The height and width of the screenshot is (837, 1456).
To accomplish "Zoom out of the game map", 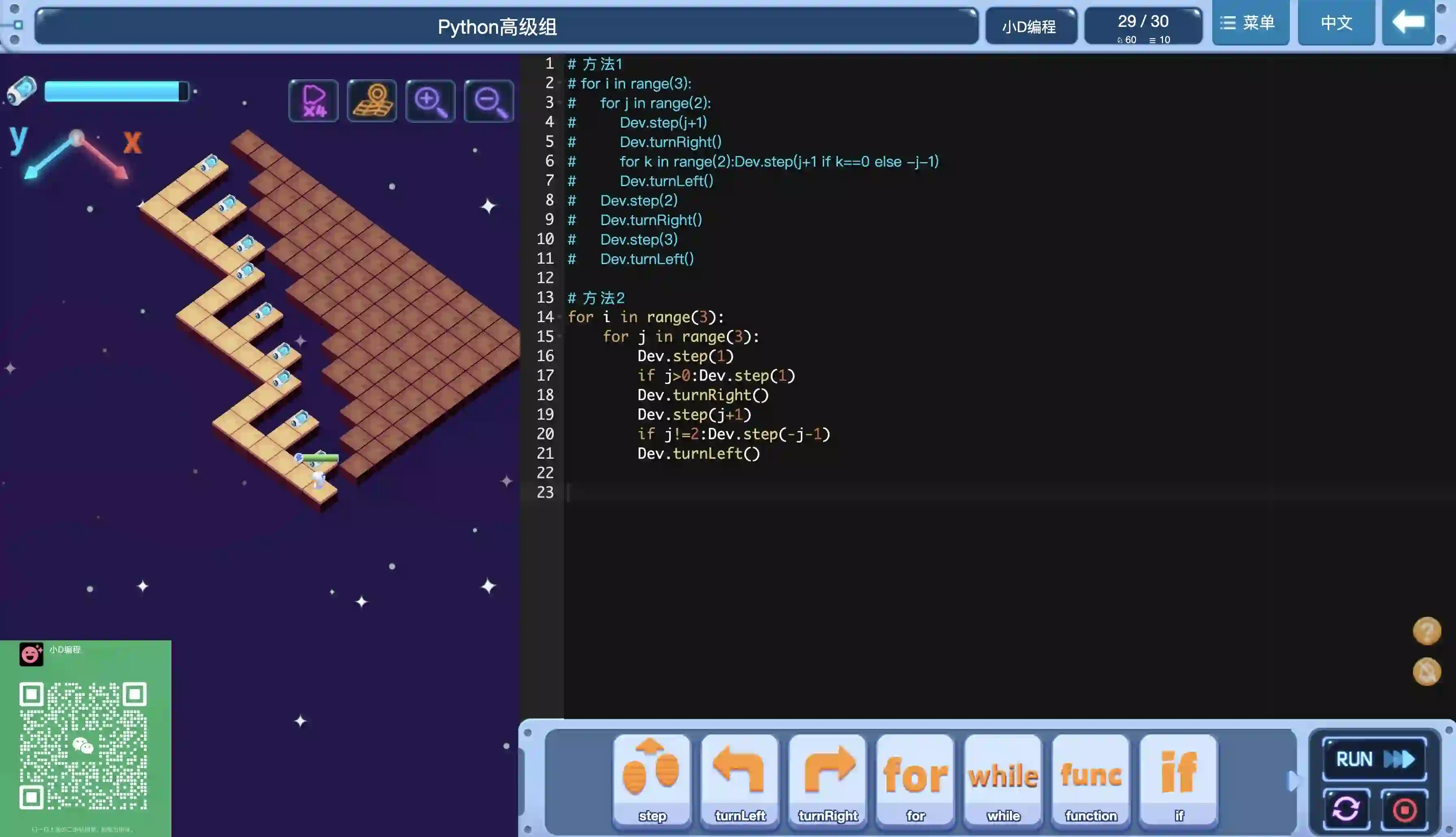I will [489, 101].
